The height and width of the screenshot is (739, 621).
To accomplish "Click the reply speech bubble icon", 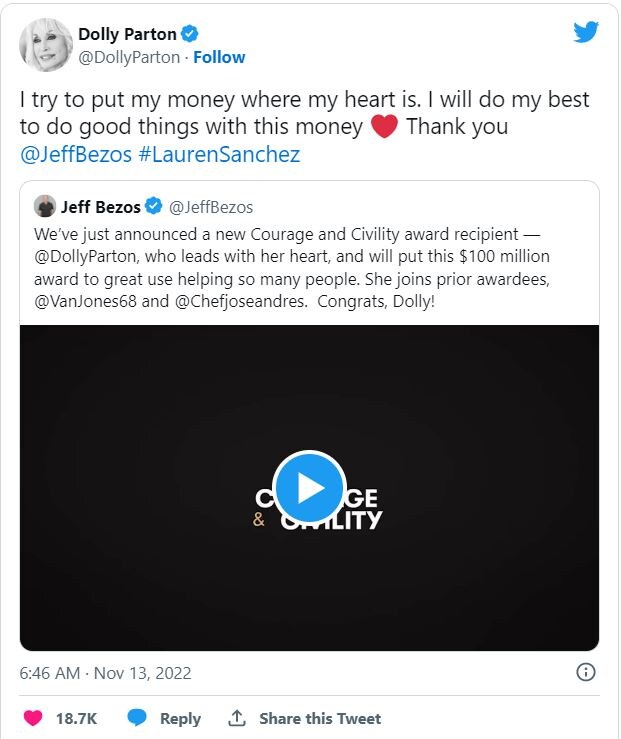I will coord(138,718).
